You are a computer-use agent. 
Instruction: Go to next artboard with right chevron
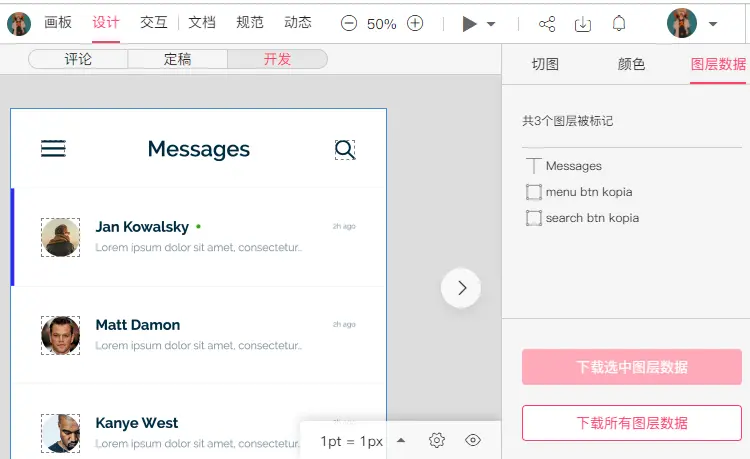click(461, 288)
